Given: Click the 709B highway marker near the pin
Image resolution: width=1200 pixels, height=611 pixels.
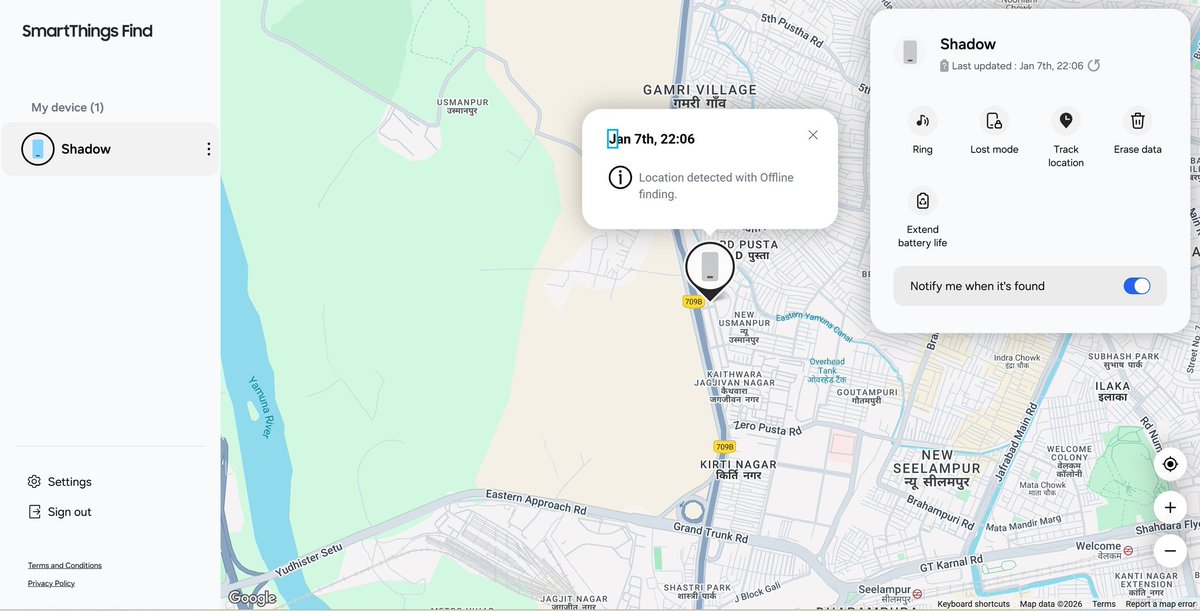Looking at the screenshot, I should [x=694, y=301].
